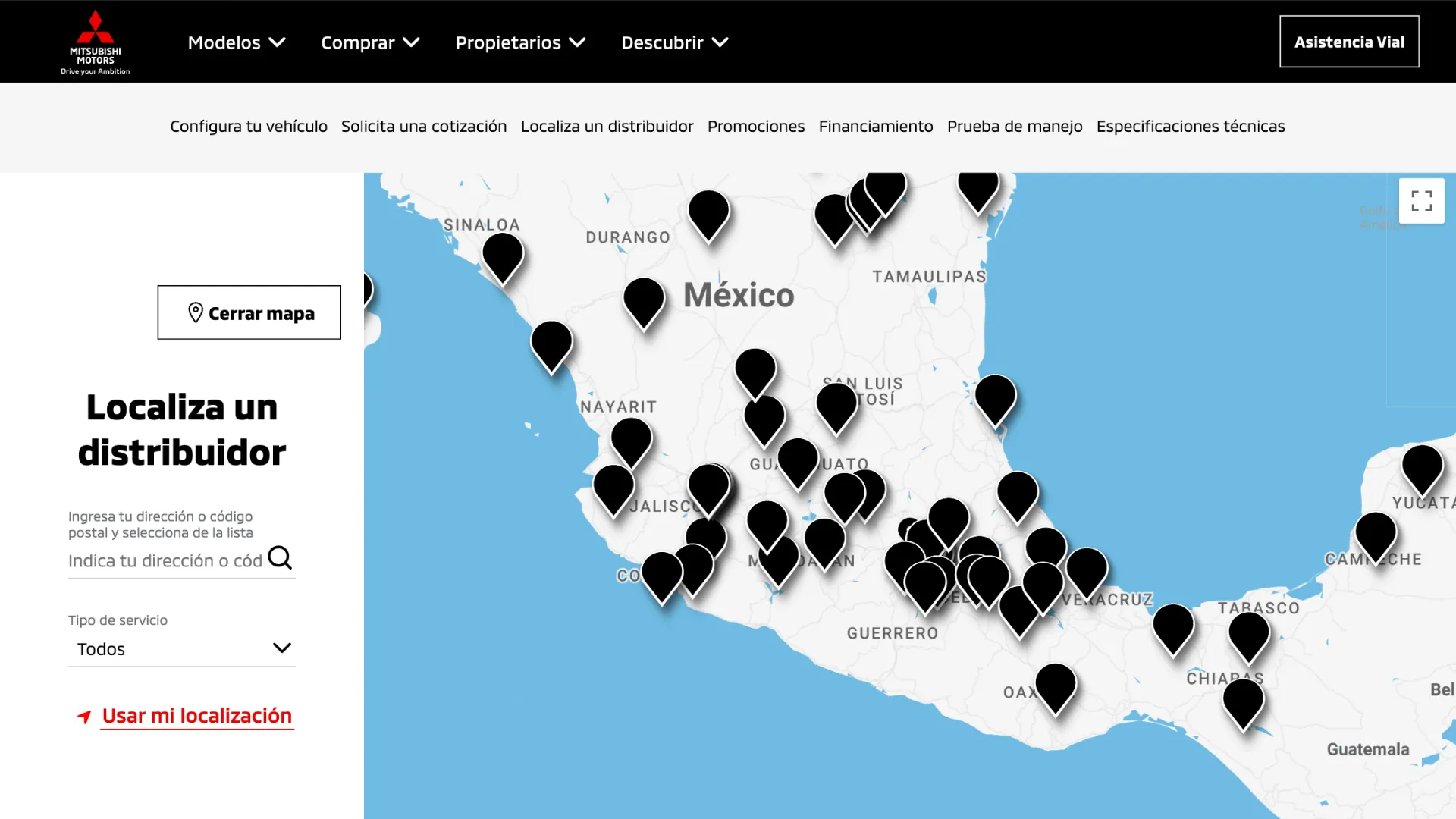Click the Cerrar mapa button

[x=249, y=313]
